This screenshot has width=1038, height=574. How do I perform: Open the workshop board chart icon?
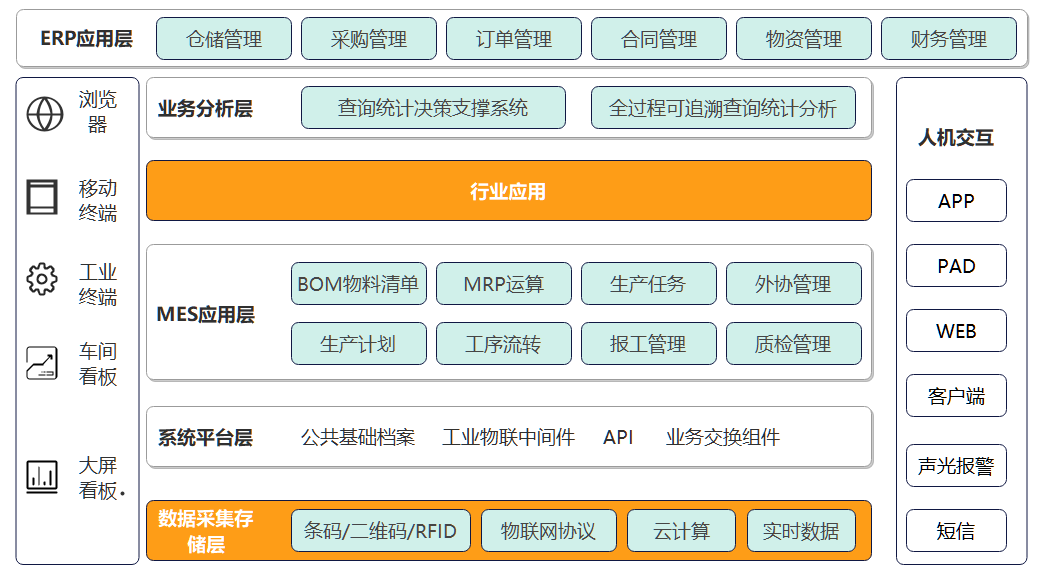[42, 363]
